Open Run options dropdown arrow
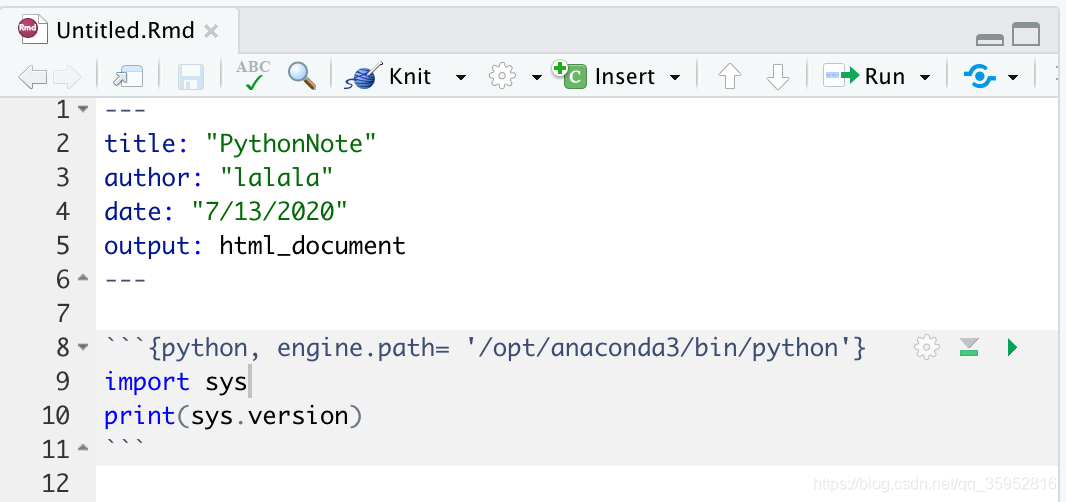1066x502 pixels. click(925, 78)
